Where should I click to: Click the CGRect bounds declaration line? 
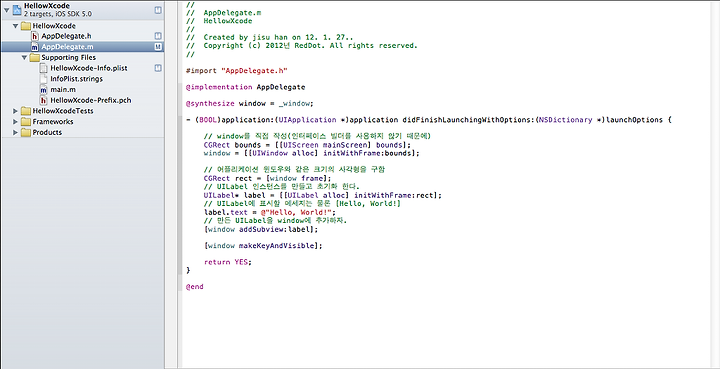tap(307, 145)
